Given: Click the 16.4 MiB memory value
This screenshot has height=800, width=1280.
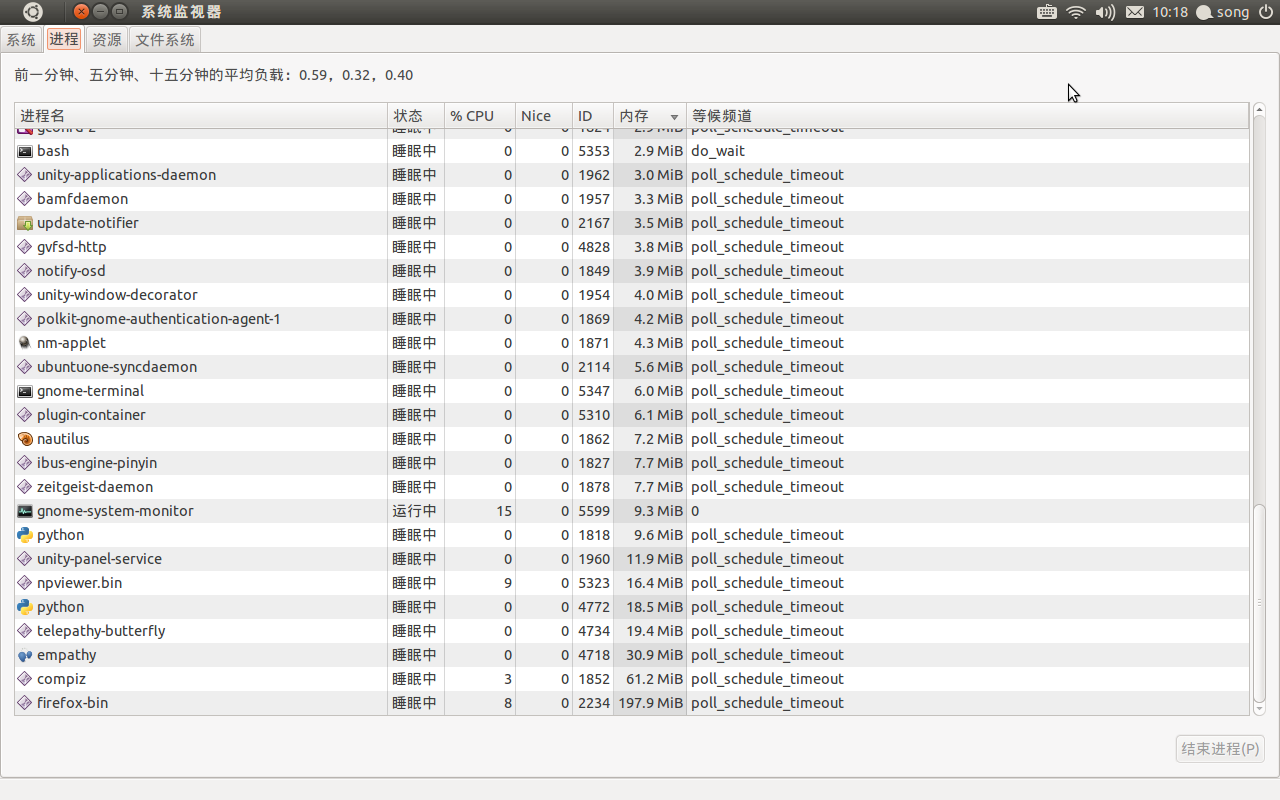Looking at the screenshot, I should (x=655, y=583).
